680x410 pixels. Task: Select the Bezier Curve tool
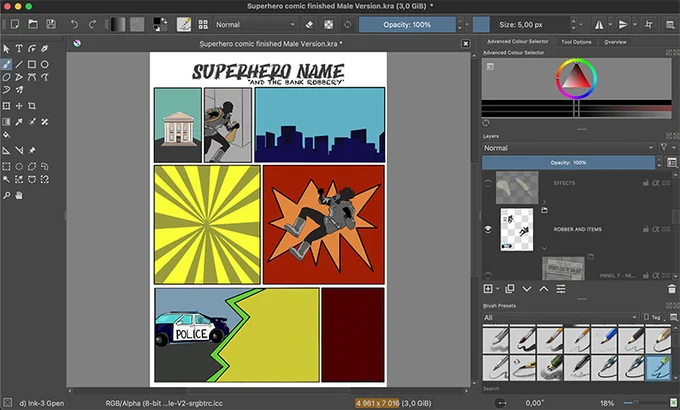point(32,77)
